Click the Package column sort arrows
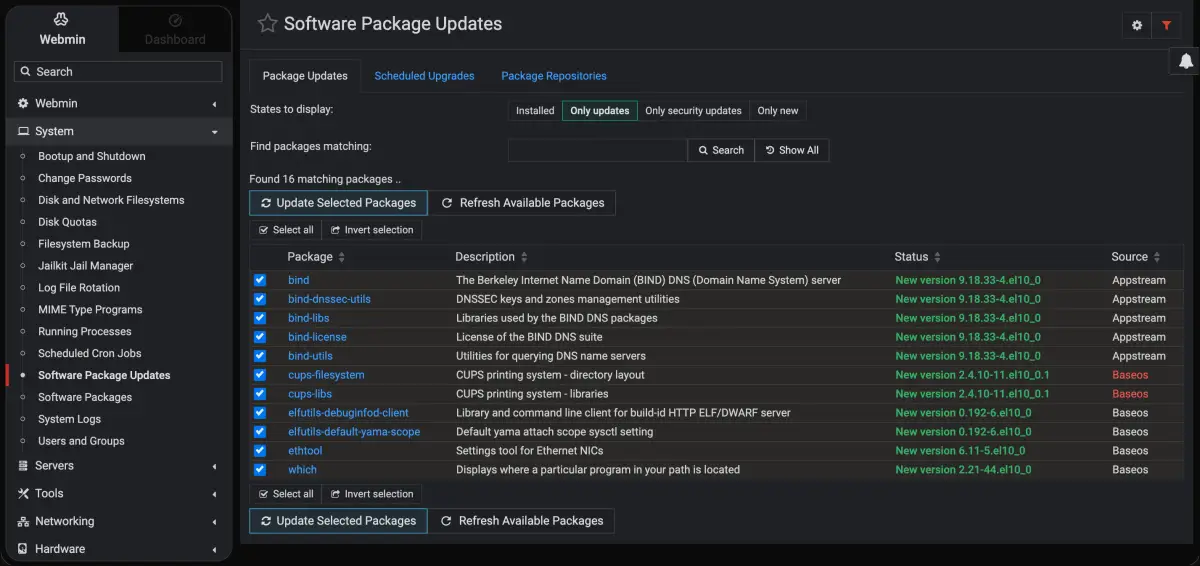This screenshot has width=1200, height=566. tap(341, 257)
